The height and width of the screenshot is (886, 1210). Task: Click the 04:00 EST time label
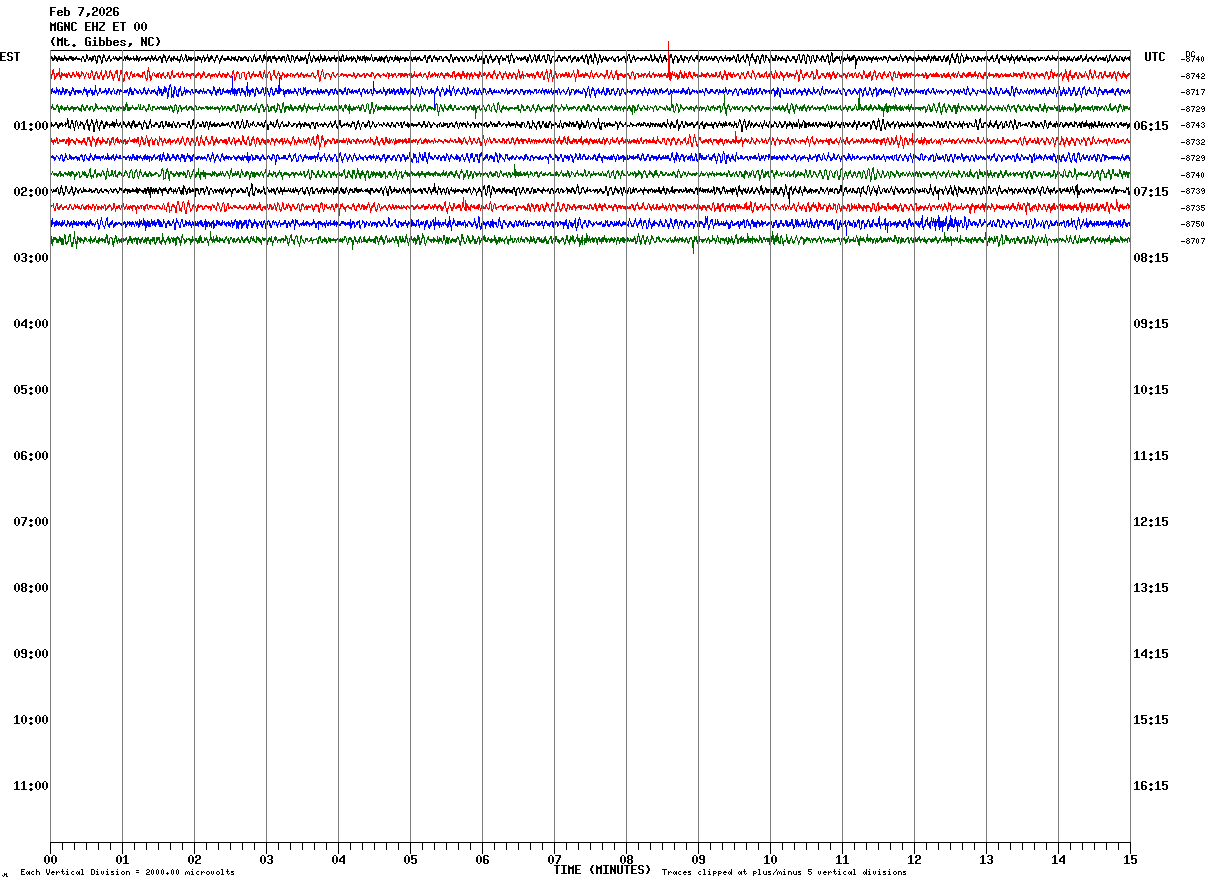pos(31,324)
